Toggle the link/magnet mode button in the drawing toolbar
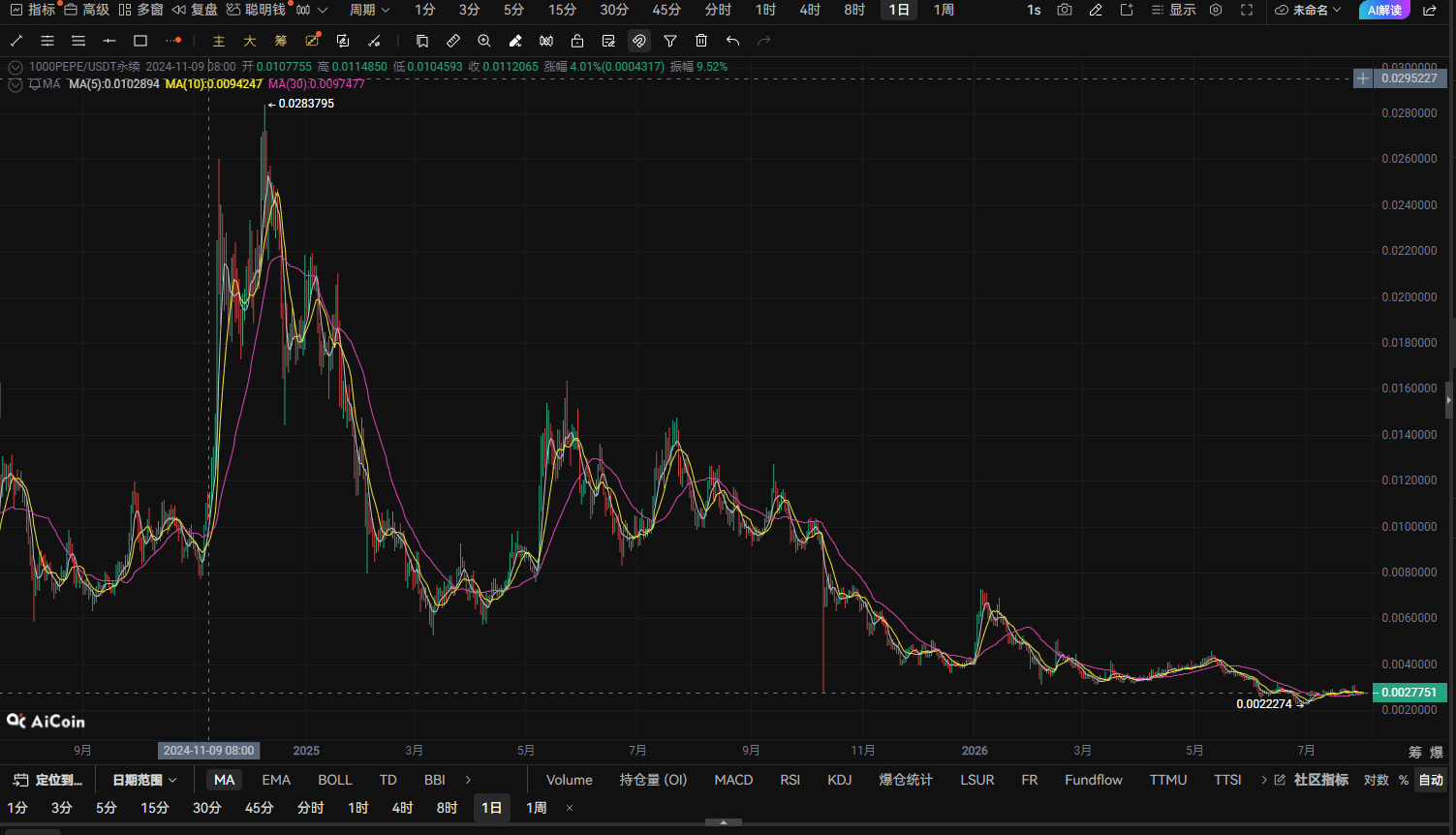This screenshot has width=1456, height=835. pos(639,41)
